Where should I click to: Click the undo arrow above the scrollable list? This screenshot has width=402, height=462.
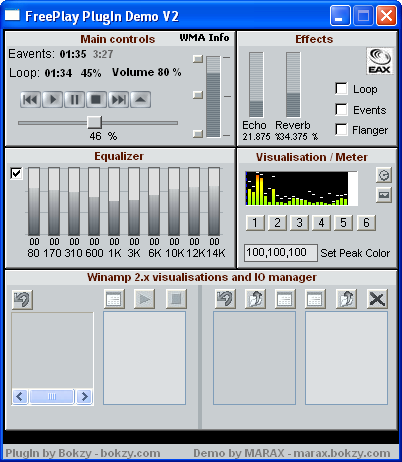(22, 299)
